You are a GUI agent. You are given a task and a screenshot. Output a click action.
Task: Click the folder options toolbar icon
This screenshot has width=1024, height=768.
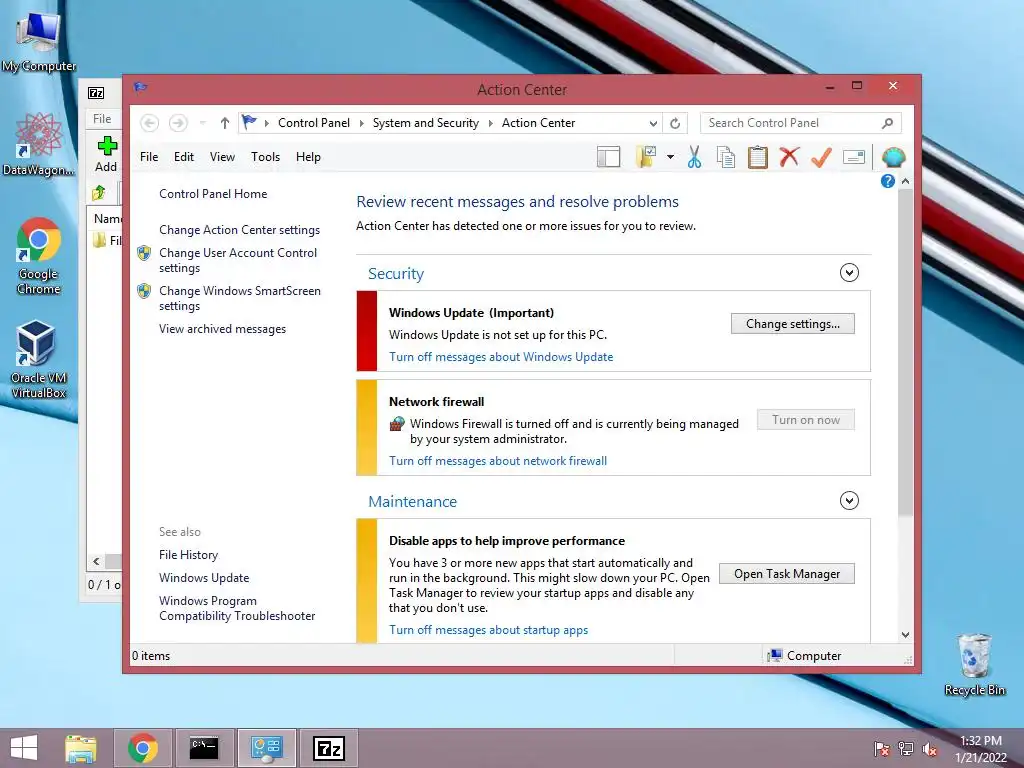[x=645, y=157]
